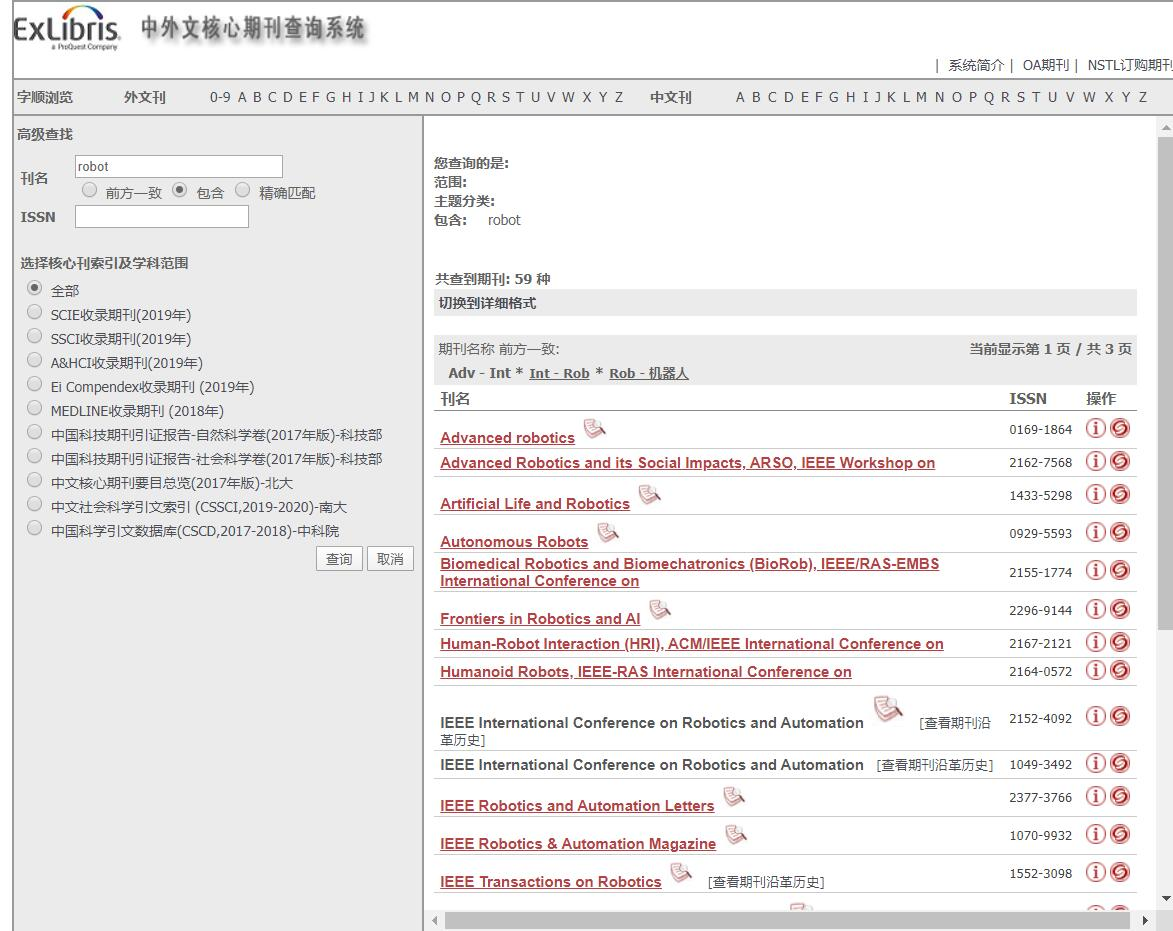This screenshot has height=931, width=1173.
Task: Jump to Rob - 机器人 range link
Action: click(649, 373)
